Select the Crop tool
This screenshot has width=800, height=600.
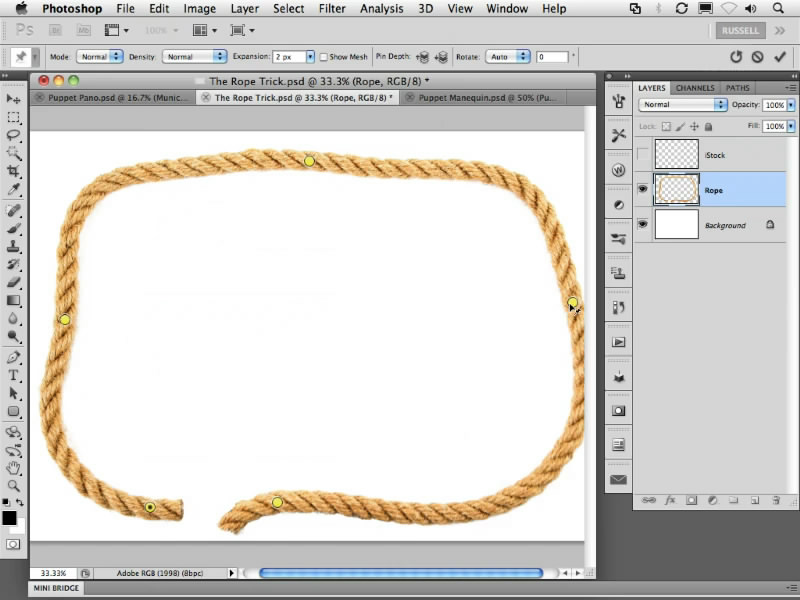click(x=14, y=172)
